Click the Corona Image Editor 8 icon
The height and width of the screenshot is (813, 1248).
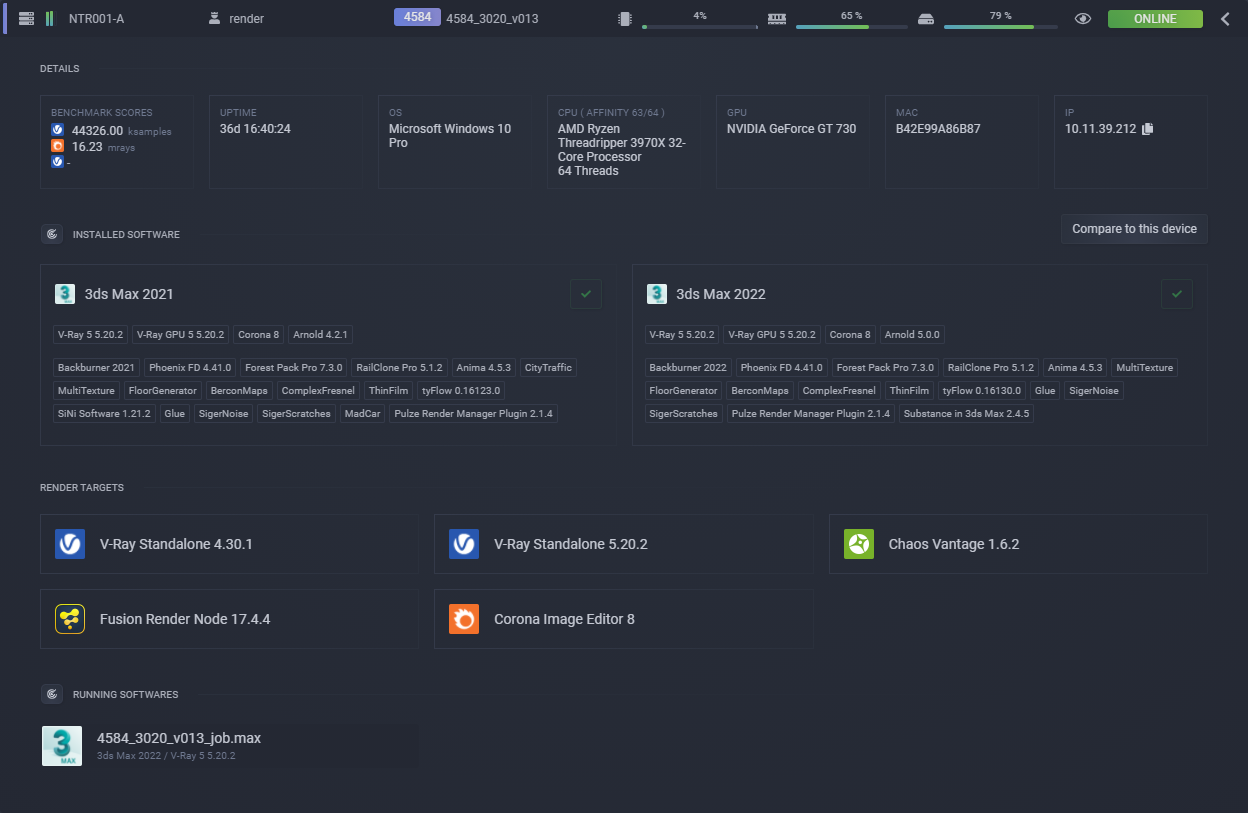pyautogui.click(x=464, y=619)
